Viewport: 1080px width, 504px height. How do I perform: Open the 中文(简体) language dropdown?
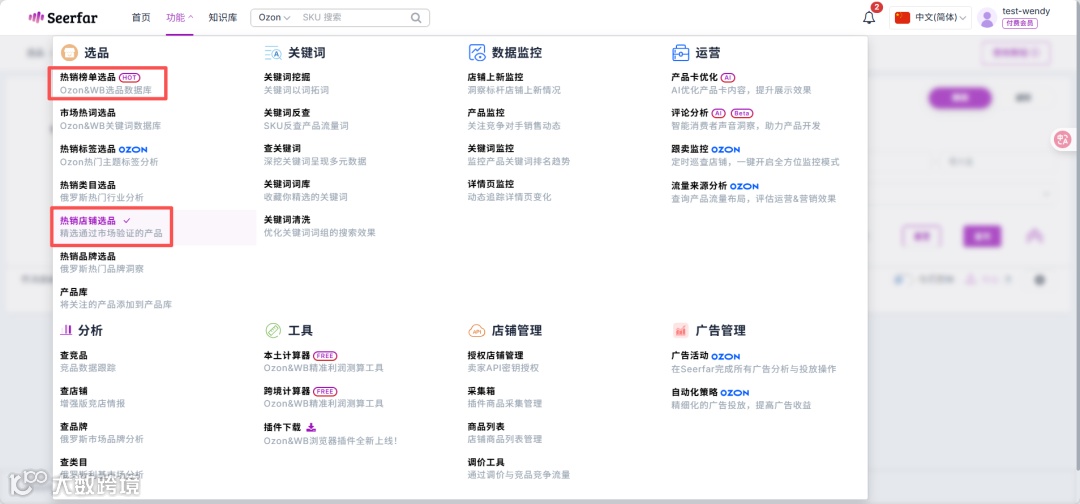[x=931, y=18]
